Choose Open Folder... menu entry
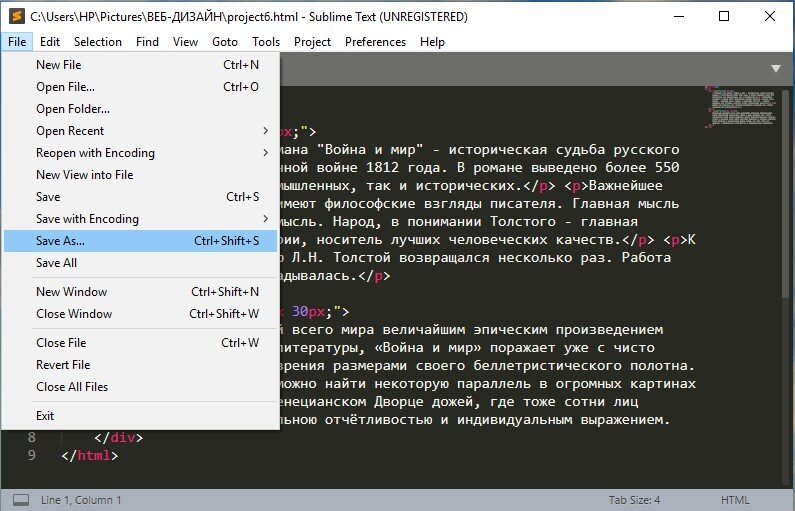The height and width of the screenshot is (511, 795). pos(140,108)
